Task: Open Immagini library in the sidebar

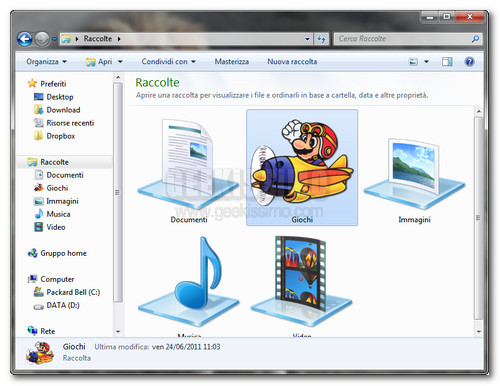Action: 62,201
